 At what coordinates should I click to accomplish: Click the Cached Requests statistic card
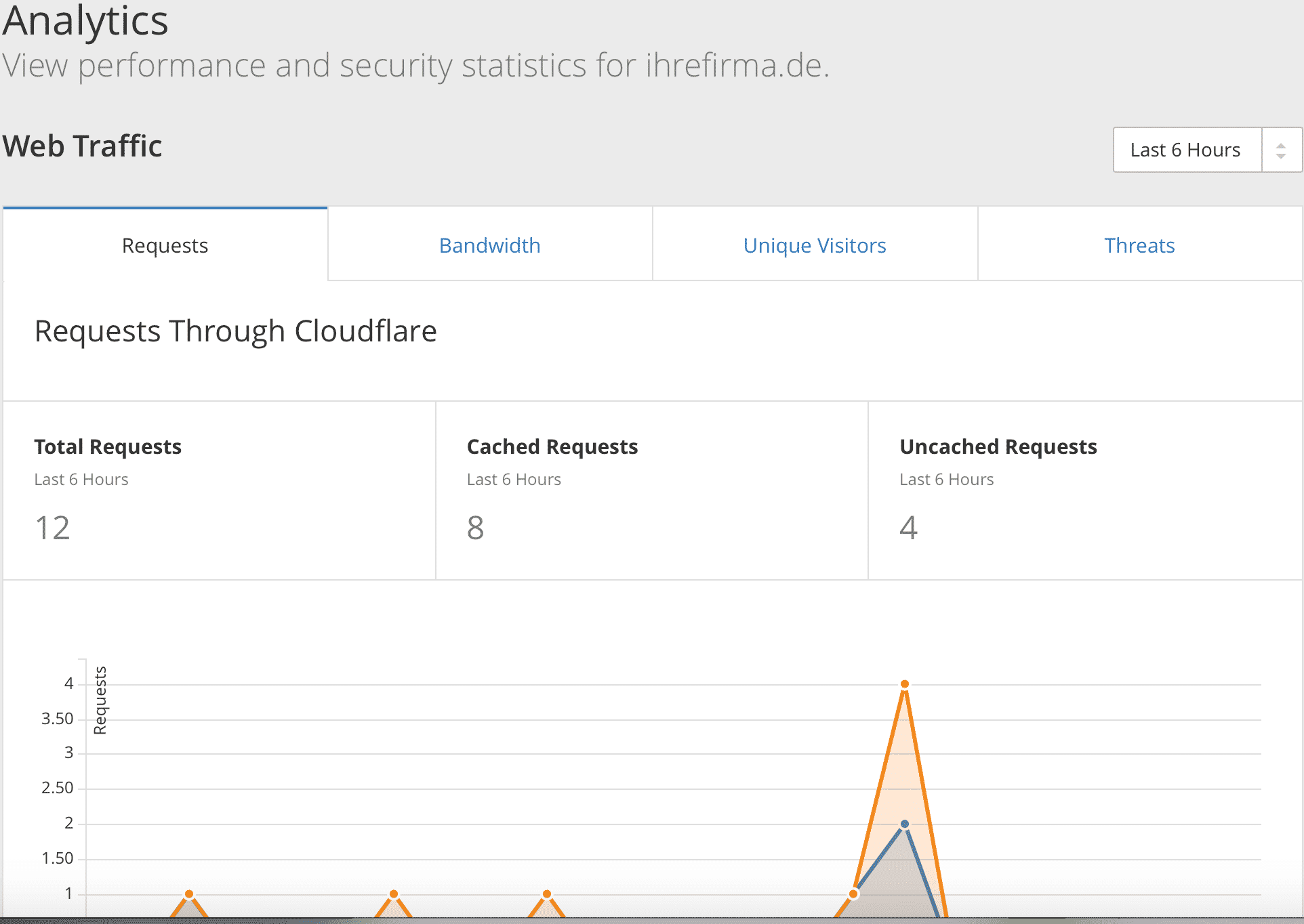click(x=651, y=490)
